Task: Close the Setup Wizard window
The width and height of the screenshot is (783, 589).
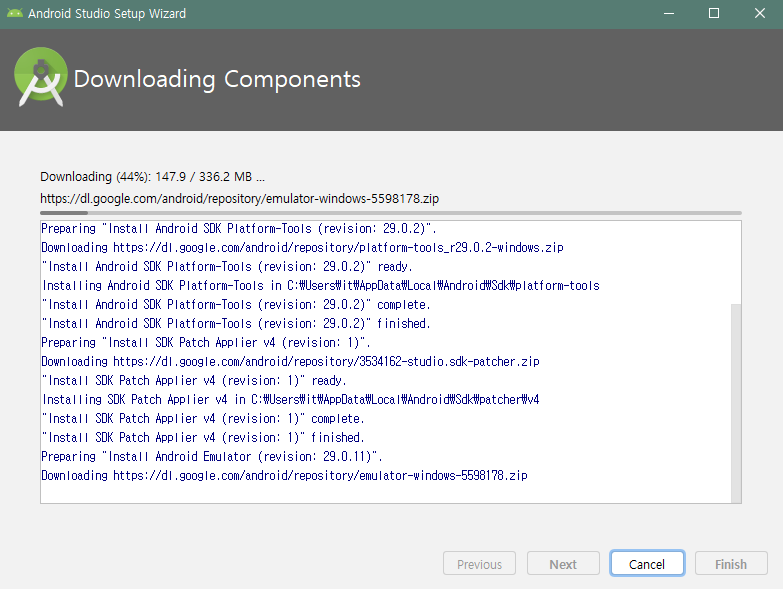Action: pos(760,13)
